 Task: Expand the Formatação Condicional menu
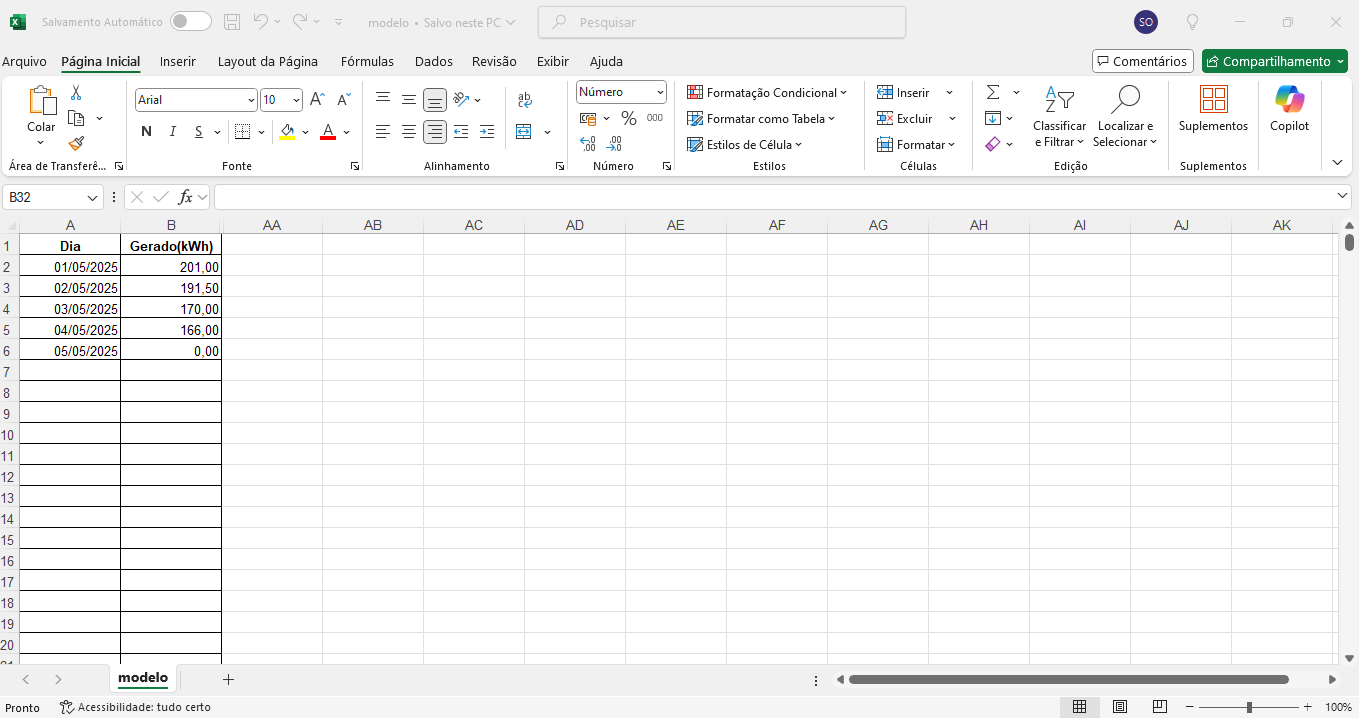point(767,93)
